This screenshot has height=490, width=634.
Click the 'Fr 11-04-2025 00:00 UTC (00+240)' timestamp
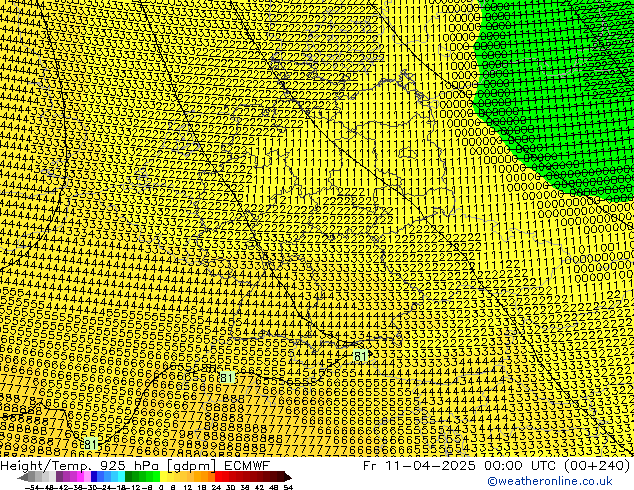[x=497, y=465]
